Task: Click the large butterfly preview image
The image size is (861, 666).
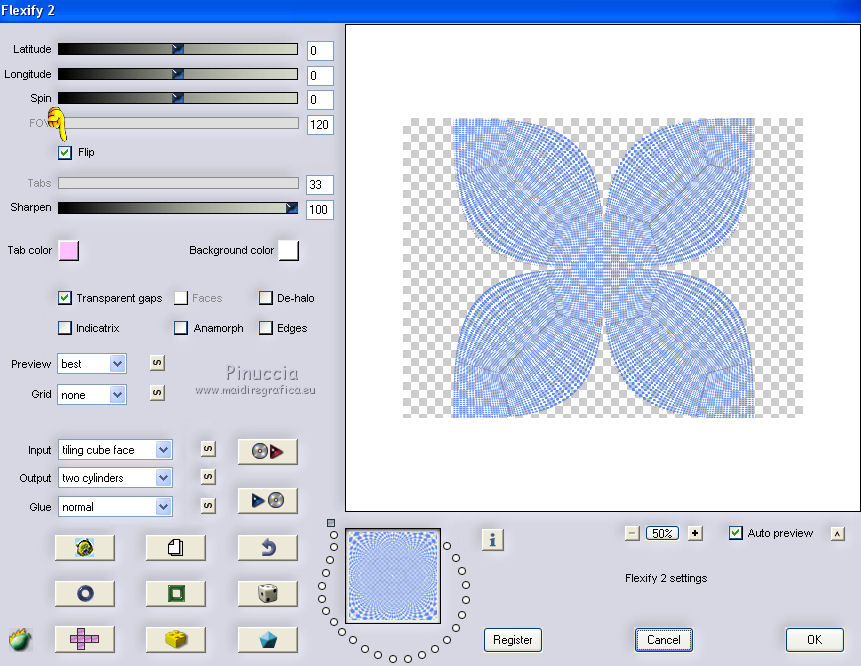Action: coord(603,268)
